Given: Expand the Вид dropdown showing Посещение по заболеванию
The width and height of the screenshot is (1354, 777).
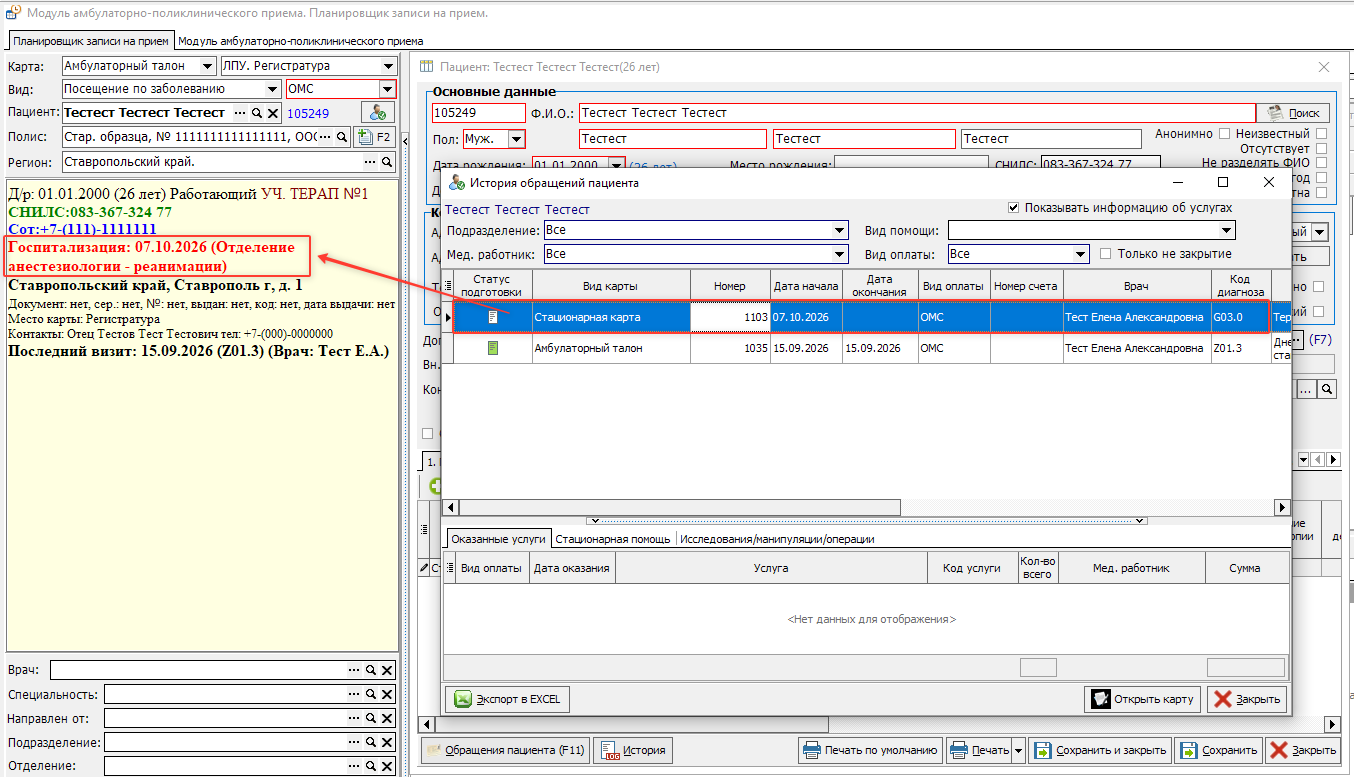Looking at the screenshot, I should (x=272, y=89).
